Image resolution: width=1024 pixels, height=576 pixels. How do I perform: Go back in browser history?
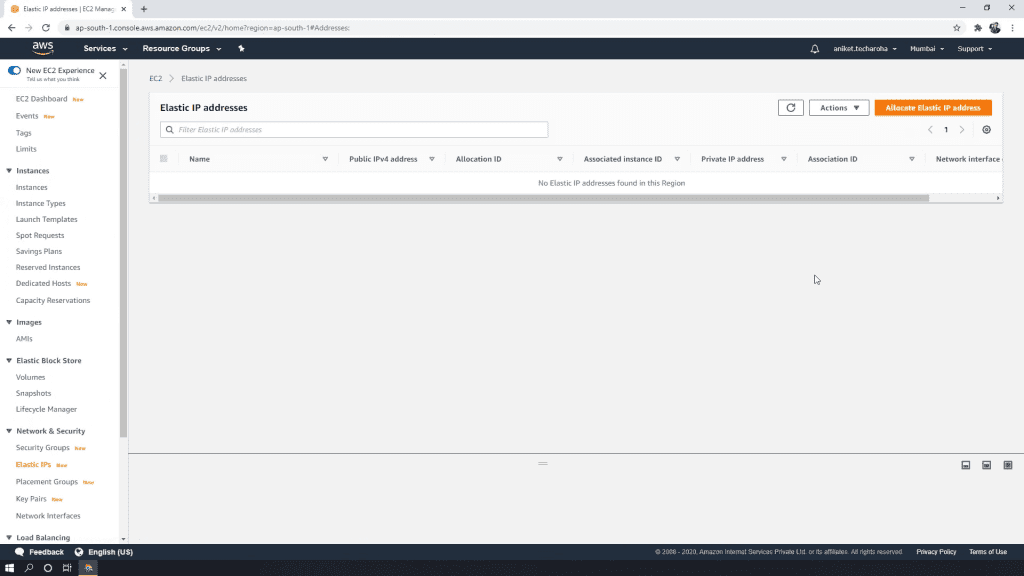point(11,27)
